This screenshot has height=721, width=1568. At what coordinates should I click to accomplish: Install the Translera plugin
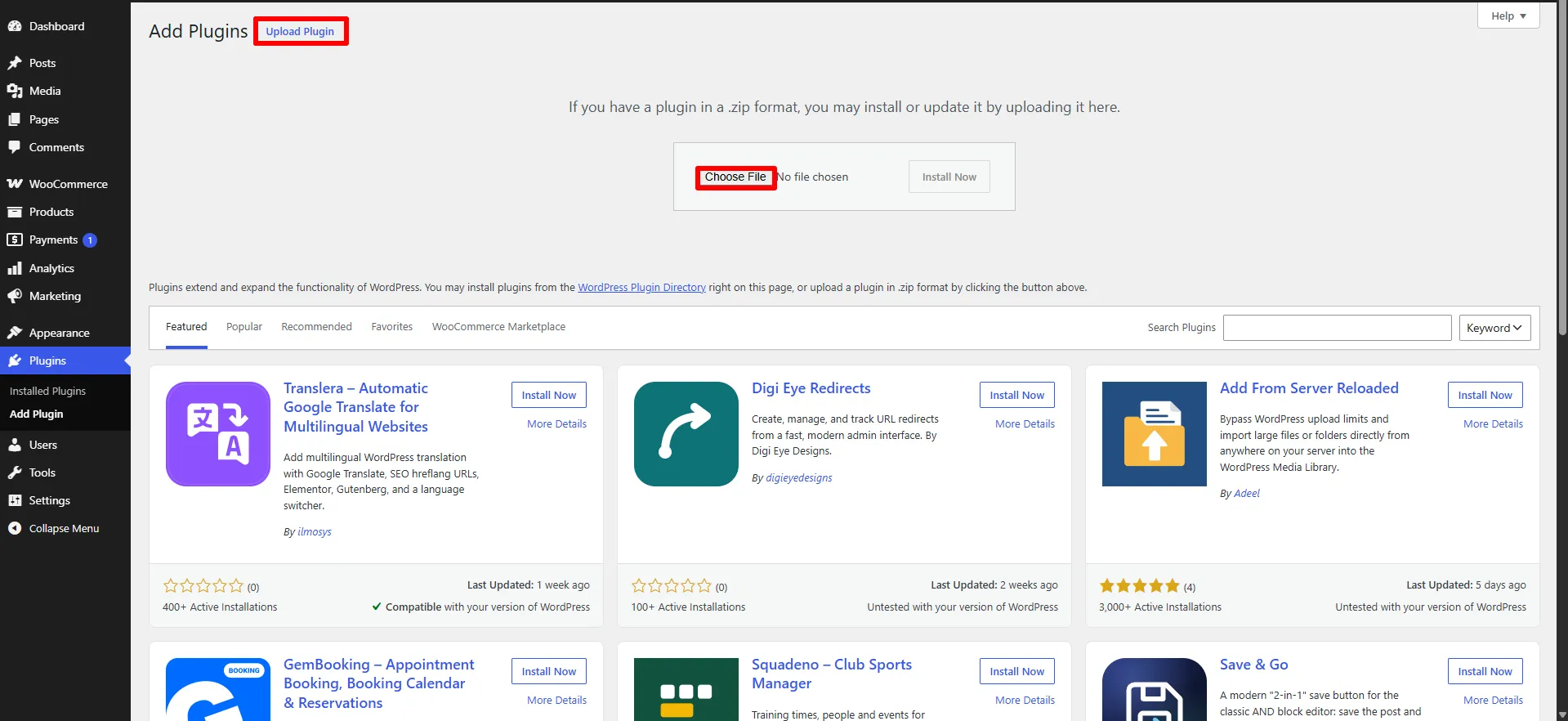pos(549,395)
